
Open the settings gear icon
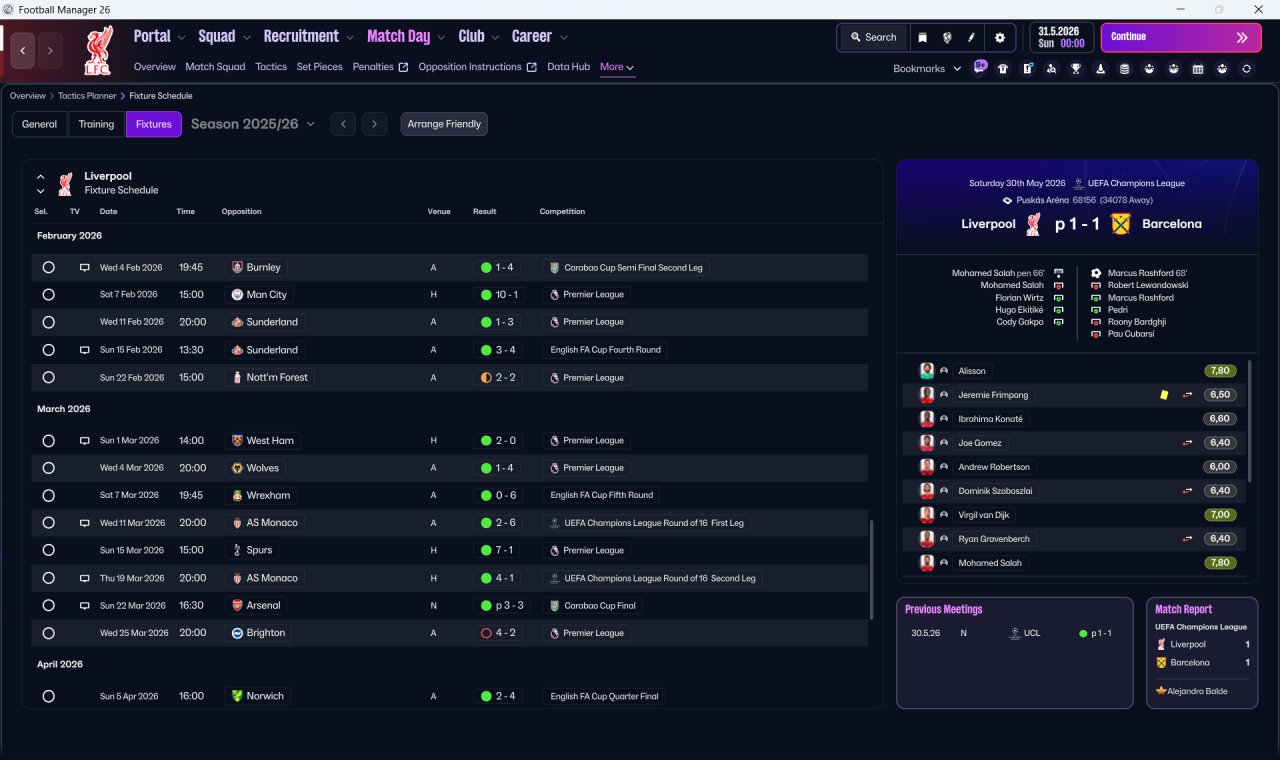pyautogui.click(x=999, y=37)
